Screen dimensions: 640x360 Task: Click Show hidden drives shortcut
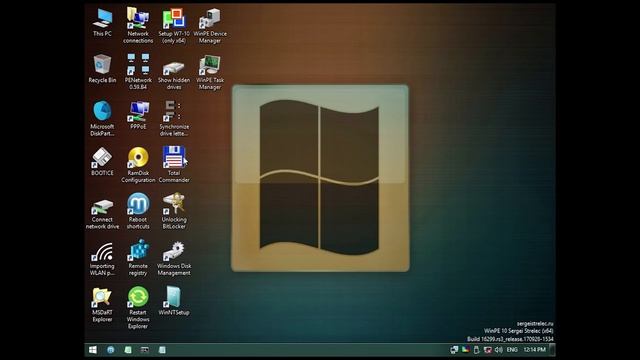click(x=174, y=75)
